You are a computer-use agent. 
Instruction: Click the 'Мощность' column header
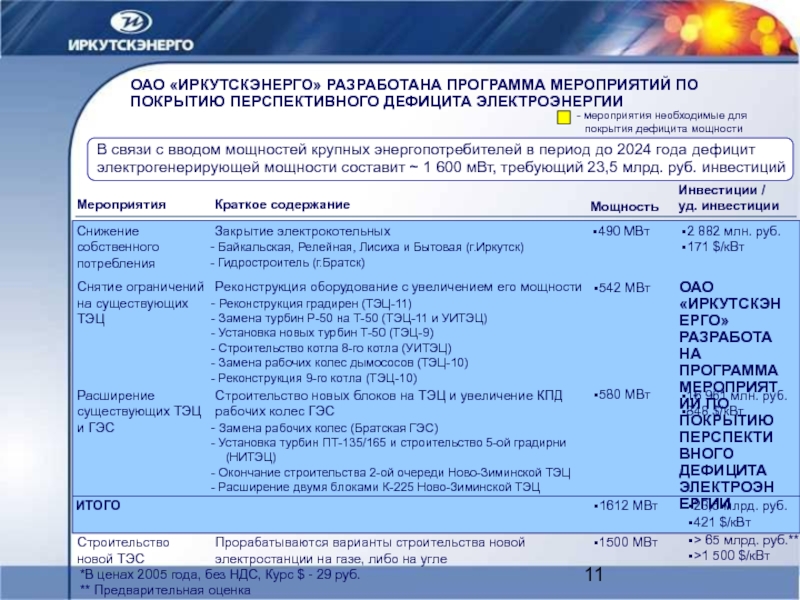[x=624, y=207]
